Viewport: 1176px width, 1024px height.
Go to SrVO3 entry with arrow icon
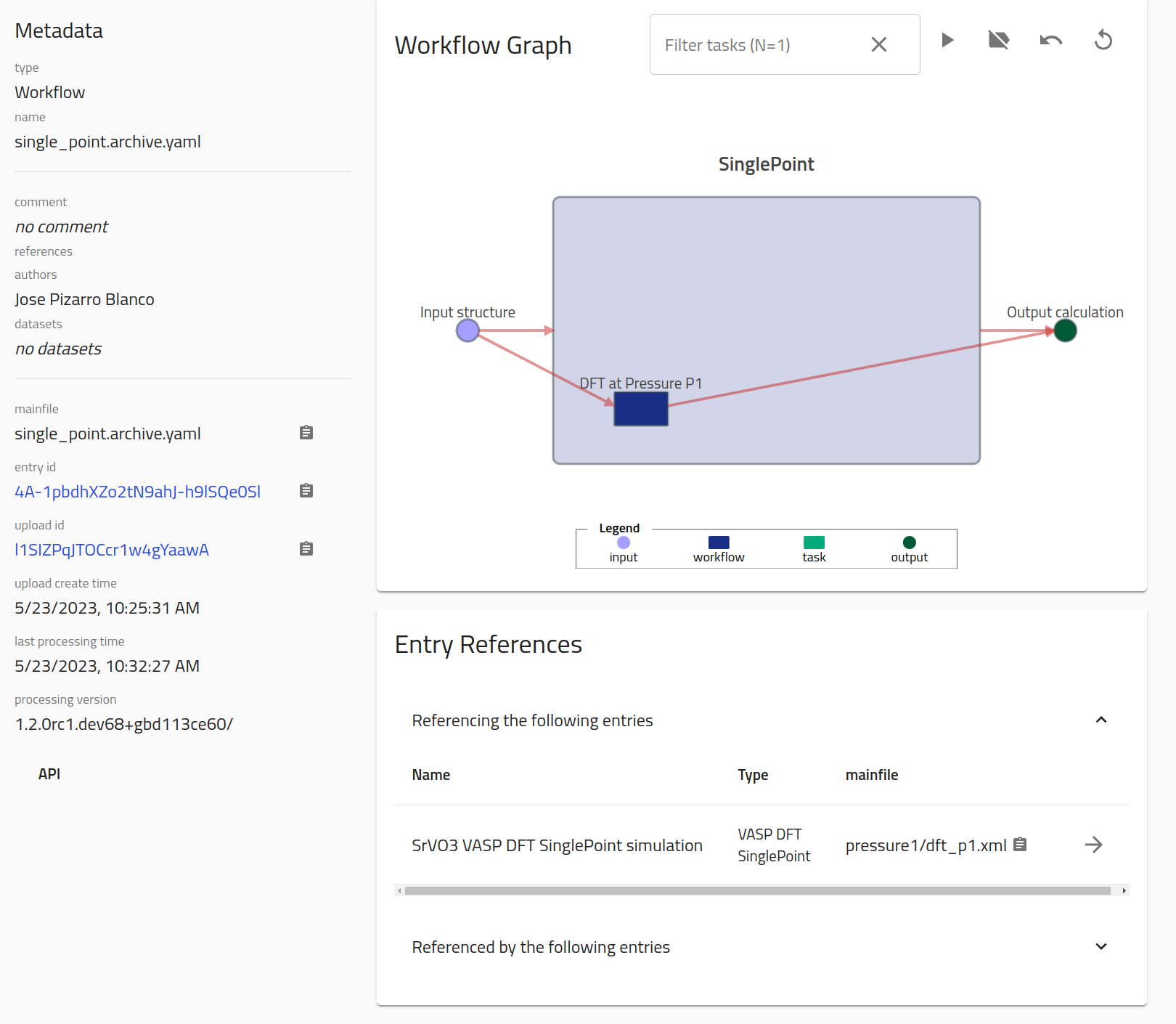coord(1094,845)
